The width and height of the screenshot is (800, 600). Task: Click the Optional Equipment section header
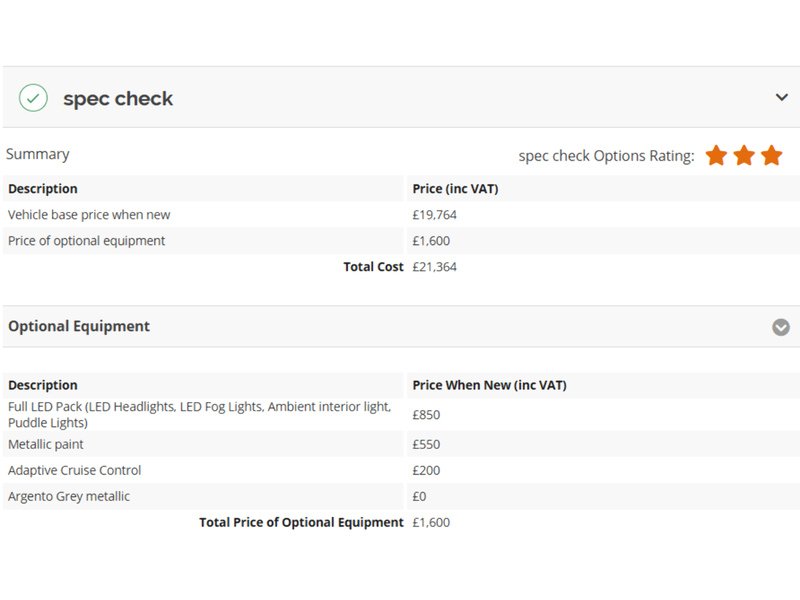(79, 326)
